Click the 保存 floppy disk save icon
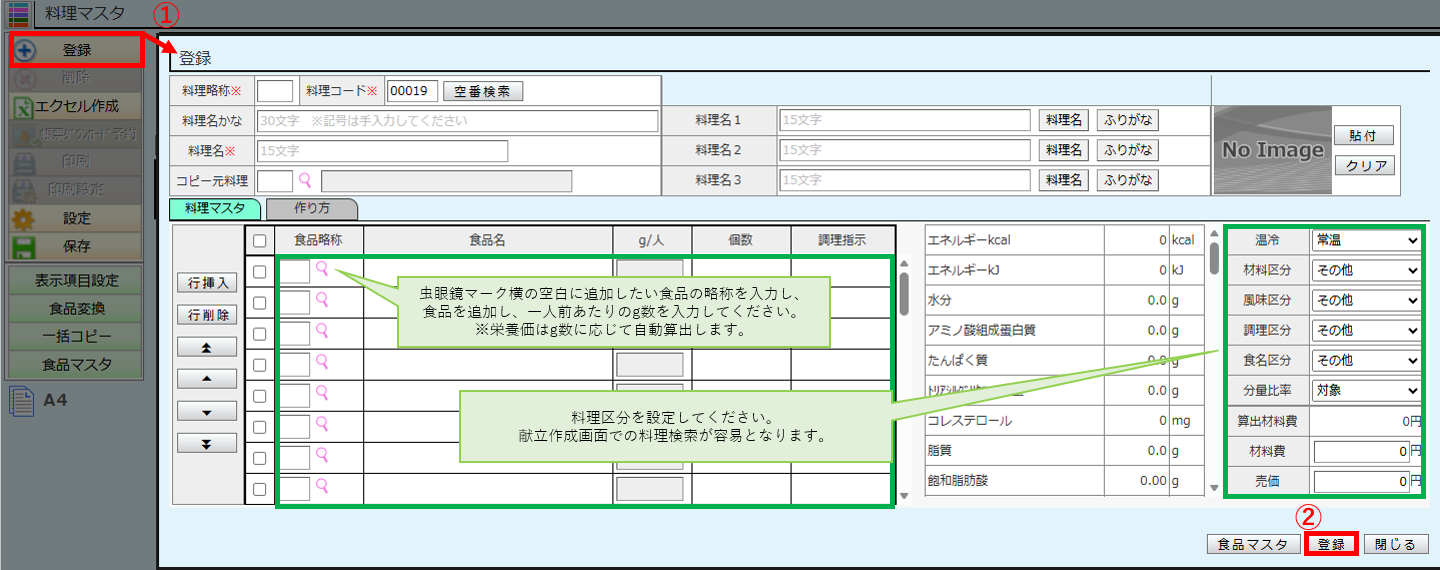The width and height of the screenshot is (1440, 570). click(x=25, y=246)
